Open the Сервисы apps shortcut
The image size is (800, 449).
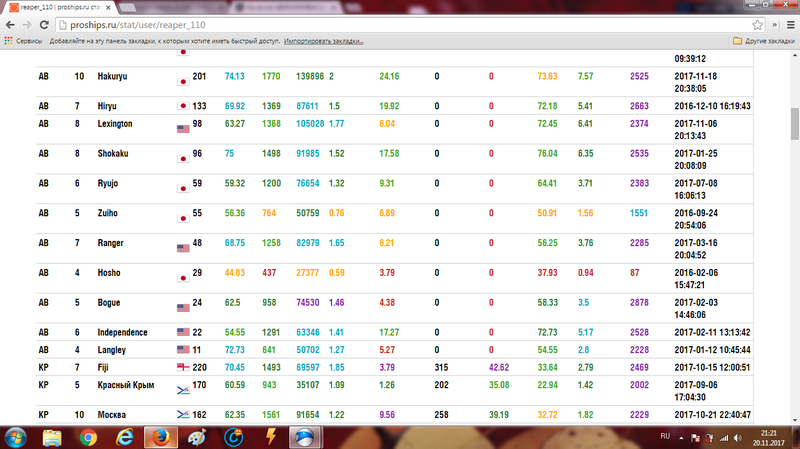point(22,41)
